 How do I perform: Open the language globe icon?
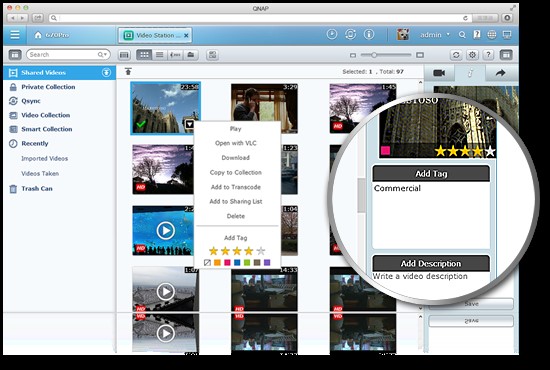[492, 34]
